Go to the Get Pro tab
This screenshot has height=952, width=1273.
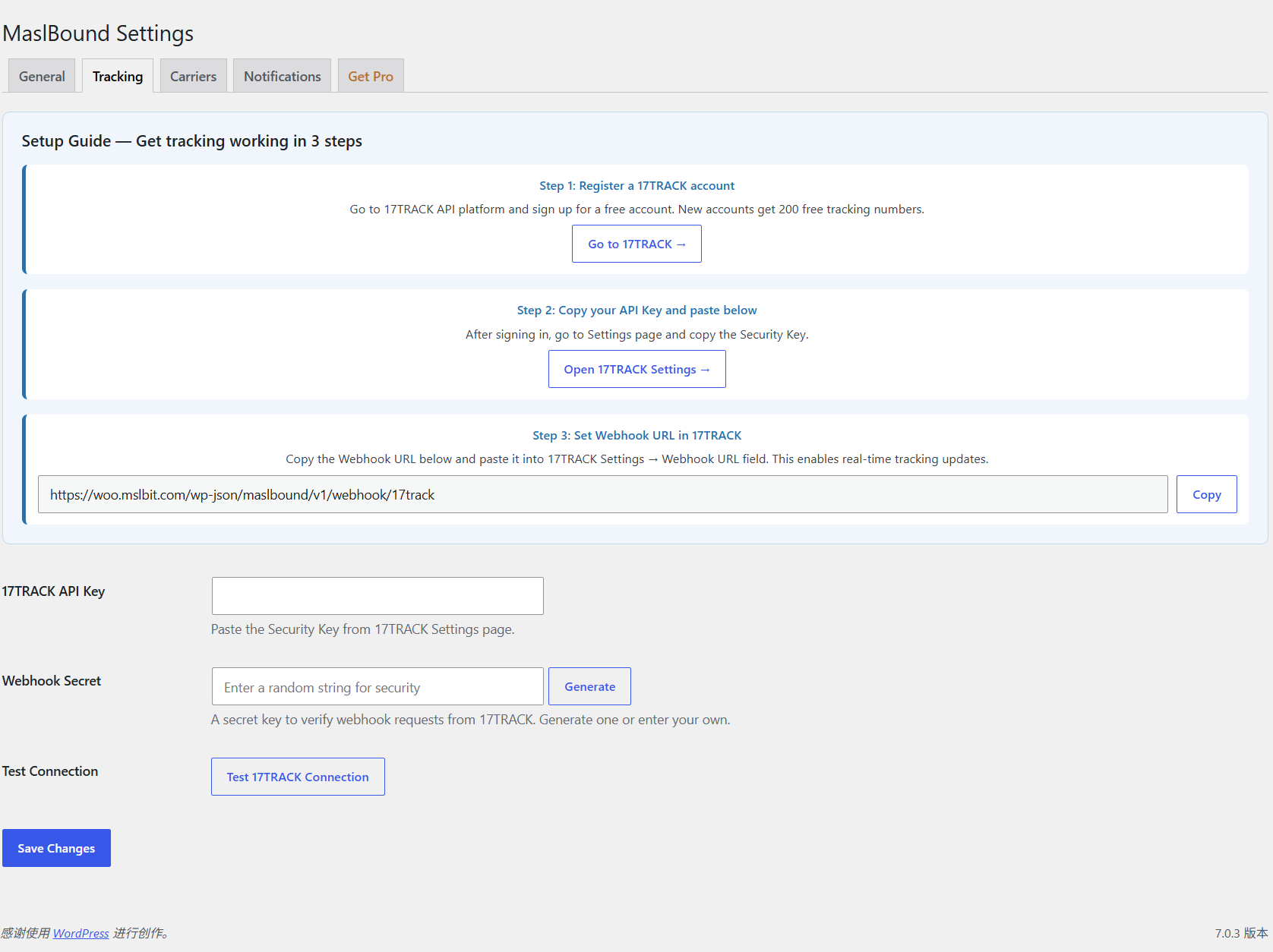[x=371, y=76]
